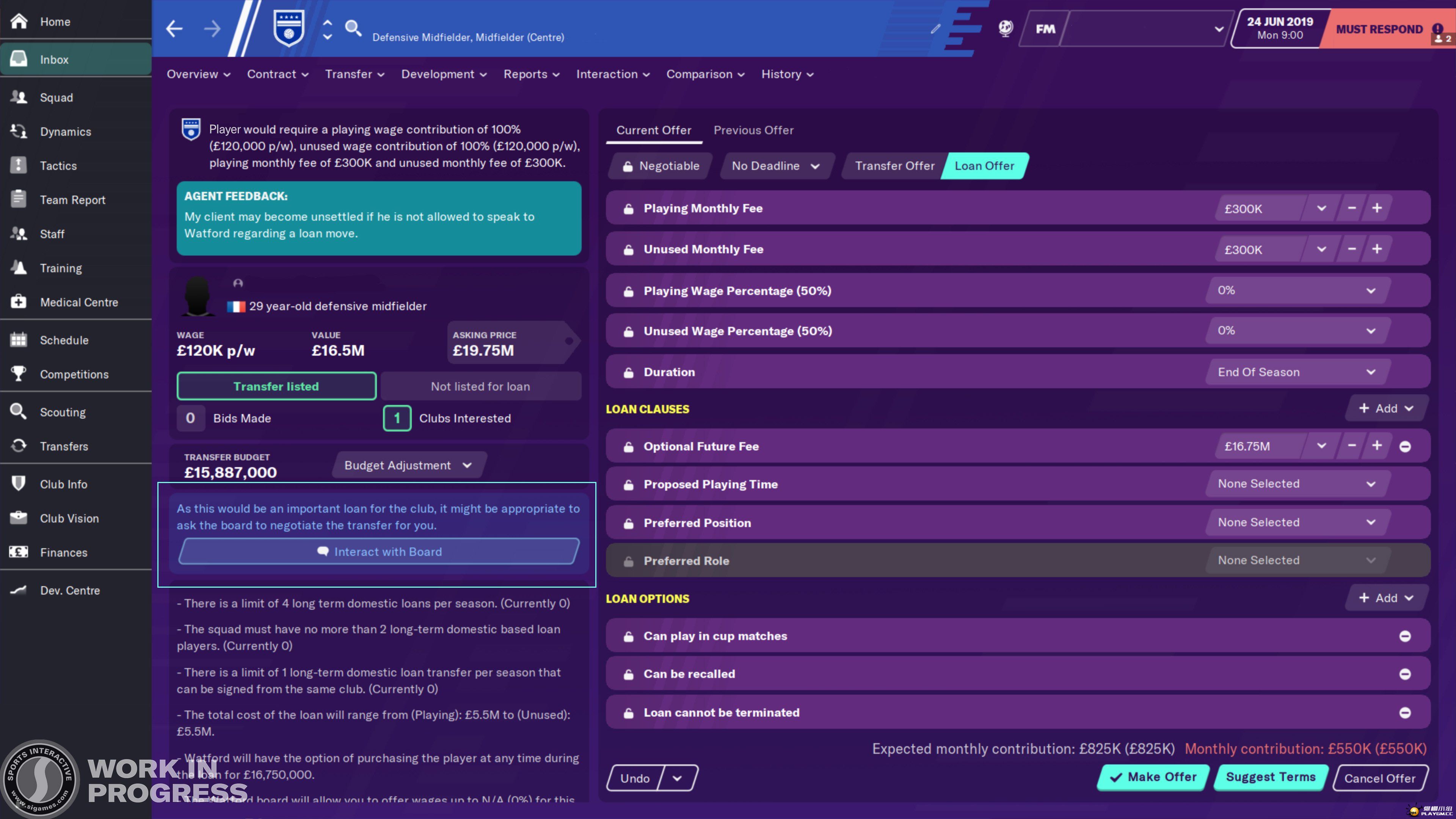Increase Unused Monthly Fee with plus

click(1376, 249)
